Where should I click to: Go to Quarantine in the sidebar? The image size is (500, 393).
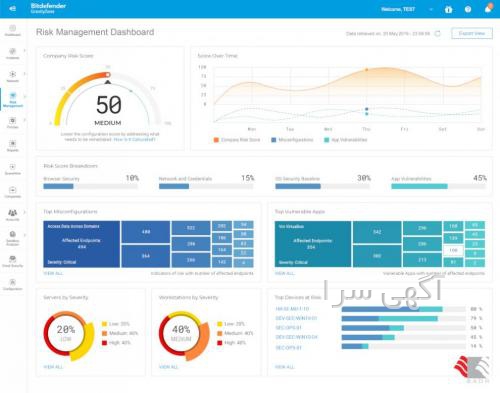point(13,169)
